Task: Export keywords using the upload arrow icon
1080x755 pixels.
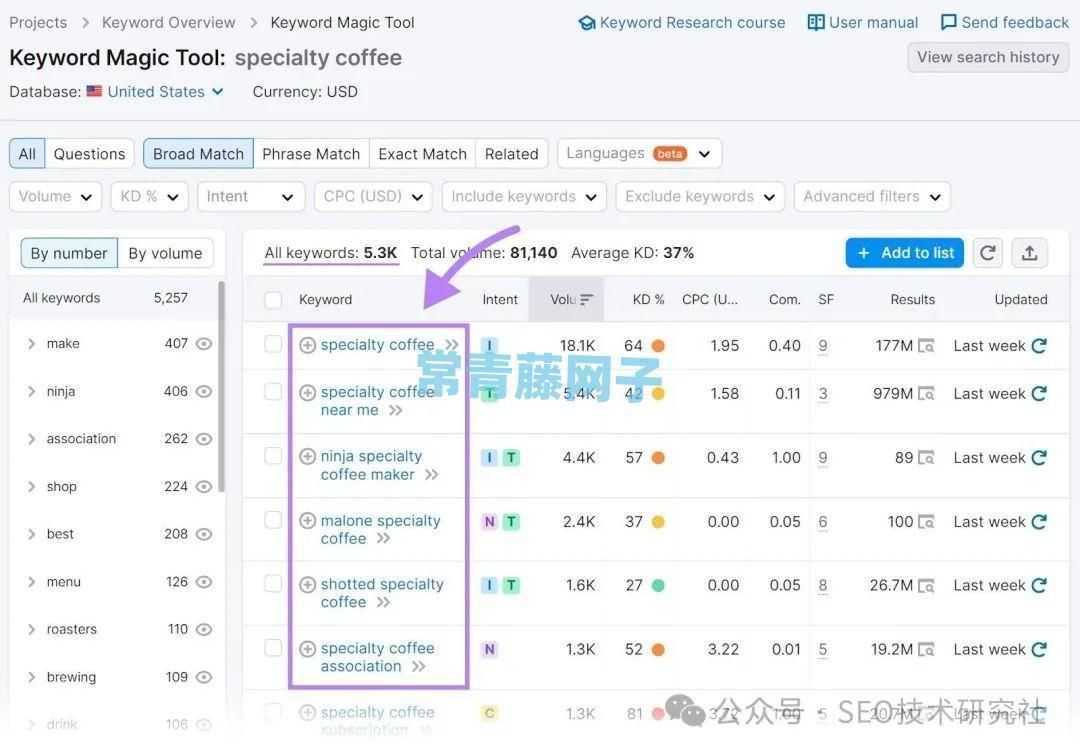Action: pos(1030,253)
